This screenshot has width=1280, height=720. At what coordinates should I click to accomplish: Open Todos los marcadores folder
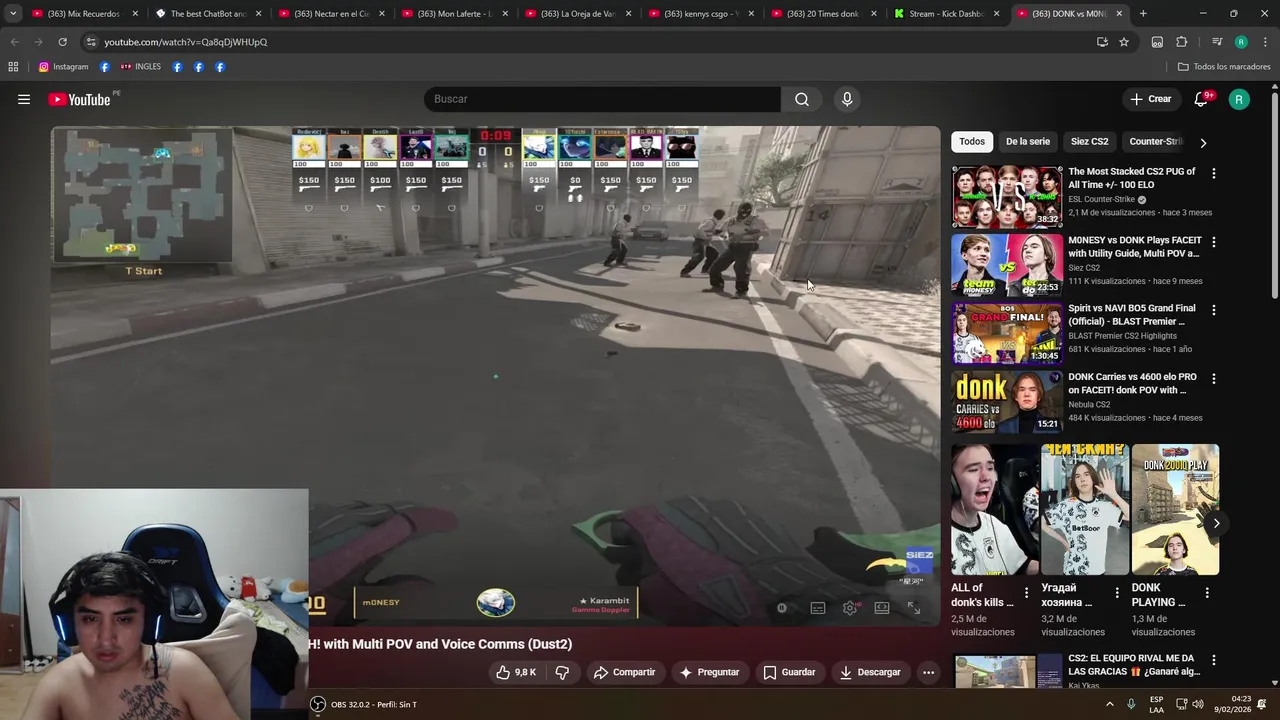1224,67
